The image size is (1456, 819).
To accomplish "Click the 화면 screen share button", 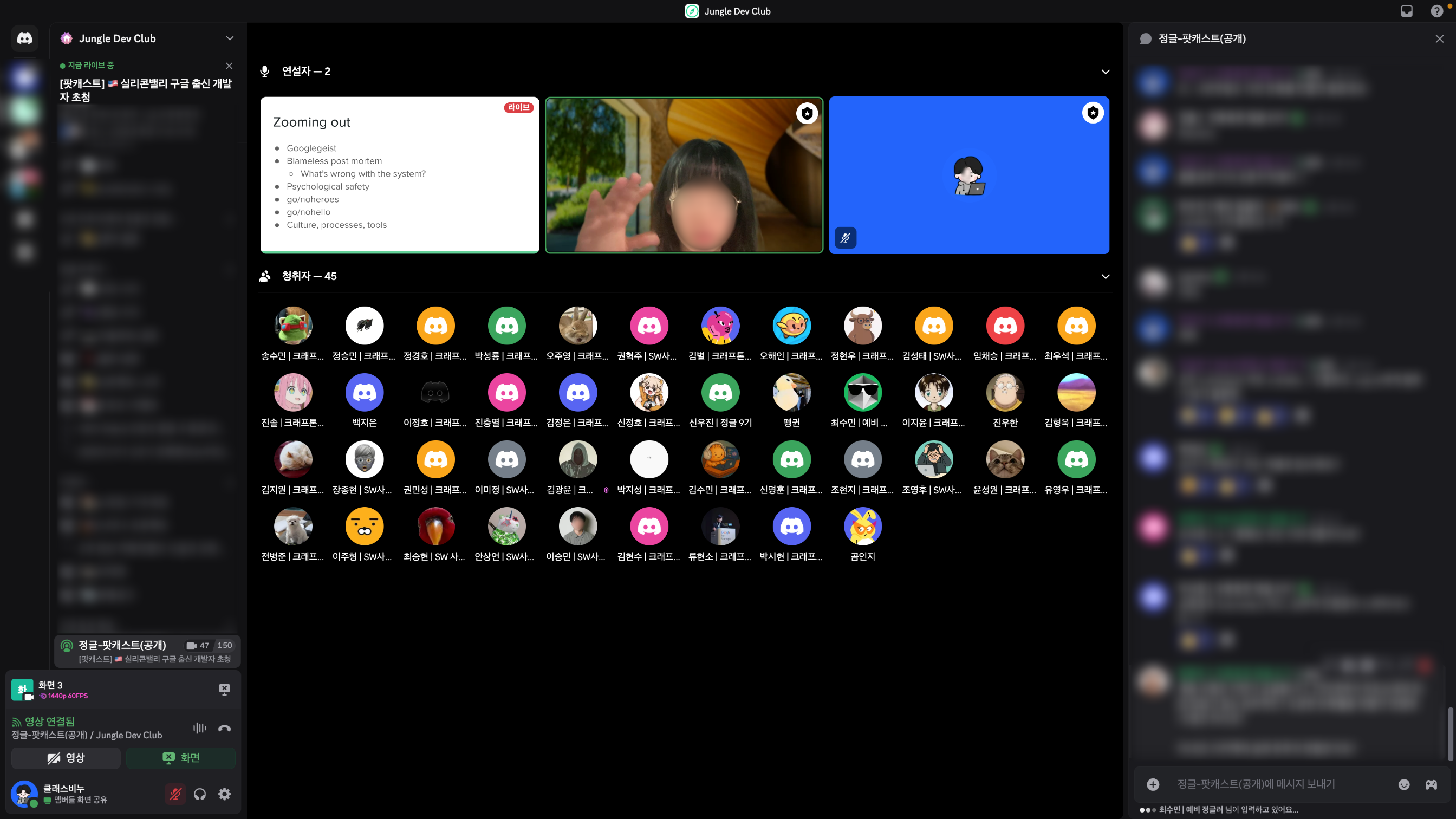I will click(x=181, y=758).
